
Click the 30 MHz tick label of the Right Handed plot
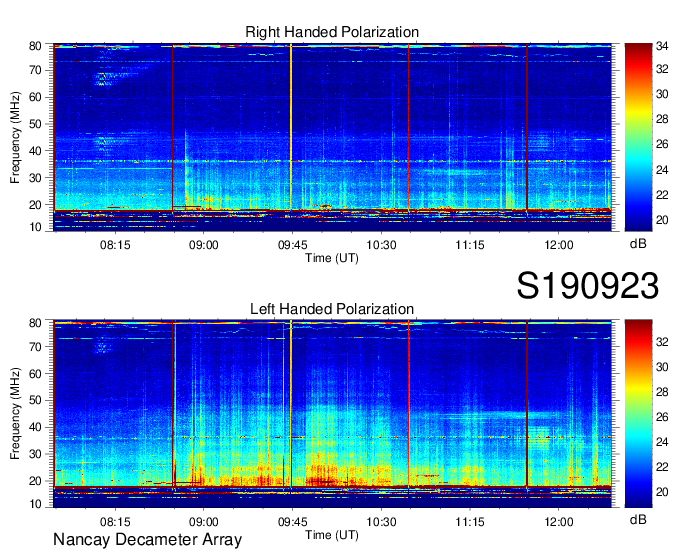tap(35, 178)
